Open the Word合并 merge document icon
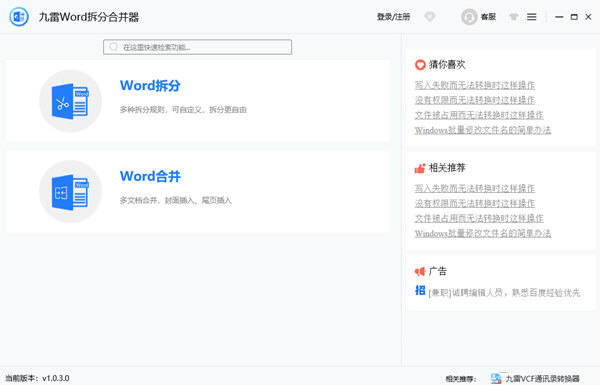Image resolution: width=600 pixels, height=385 pixels. coord(70,192)
